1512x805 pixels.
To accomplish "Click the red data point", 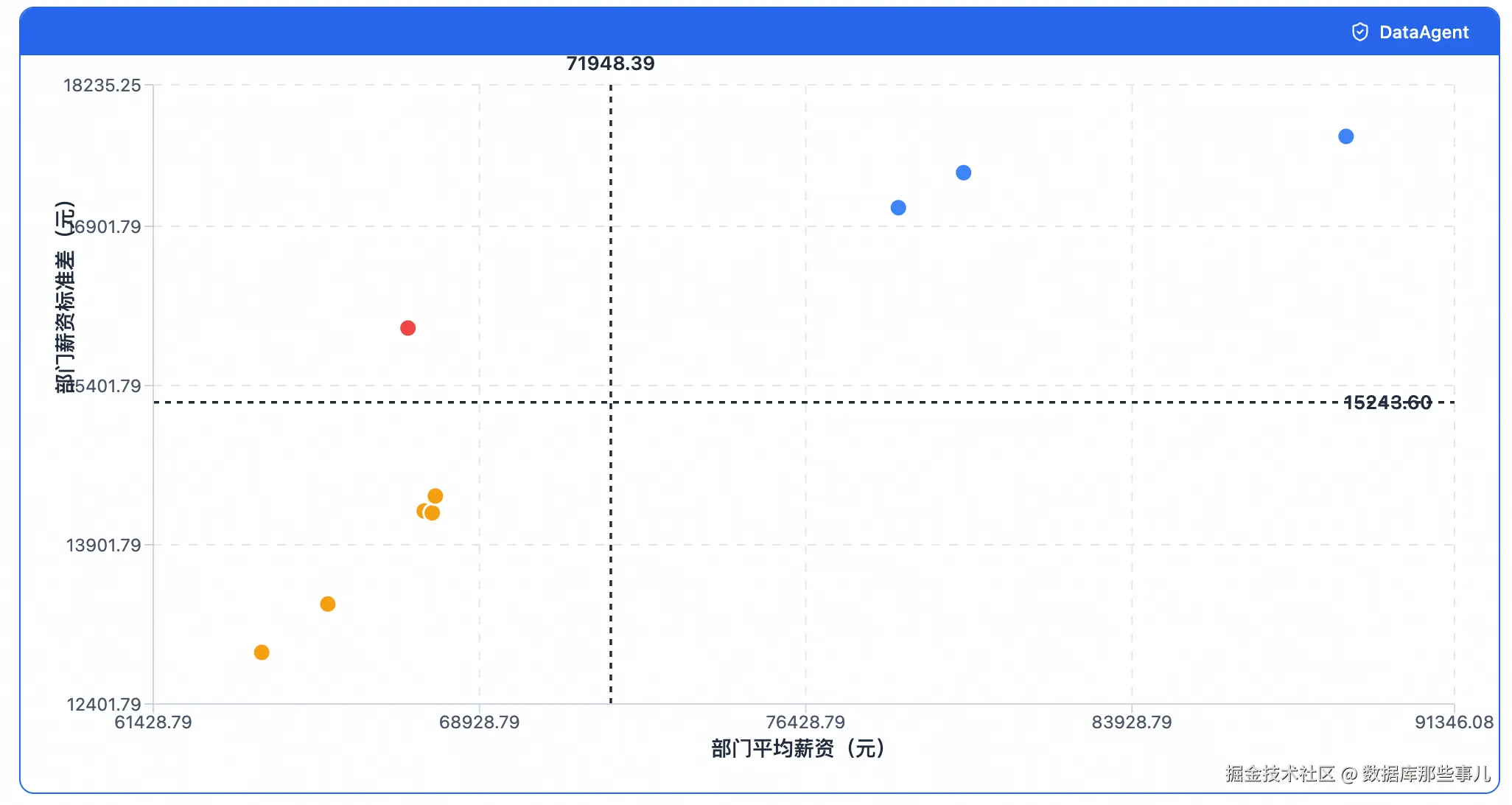I will click(x=407, y=328).
